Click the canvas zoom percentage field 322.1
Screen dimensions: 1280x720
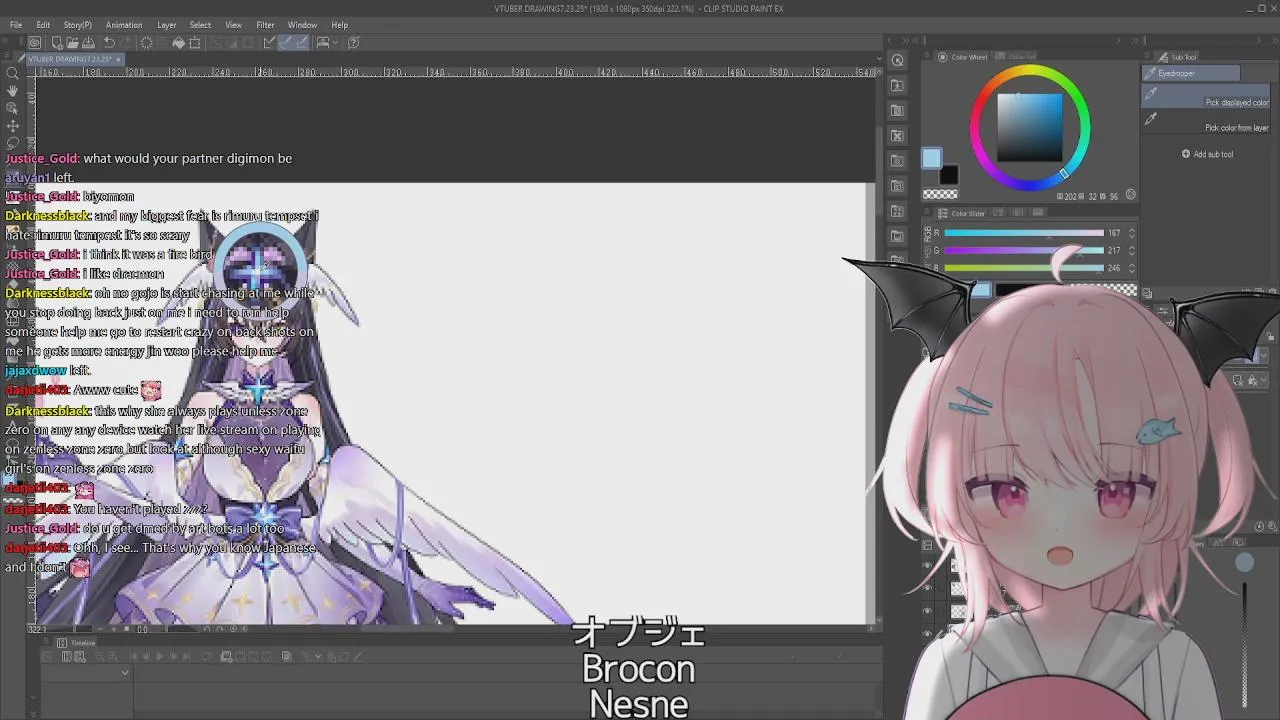click(x=50, y=629)
